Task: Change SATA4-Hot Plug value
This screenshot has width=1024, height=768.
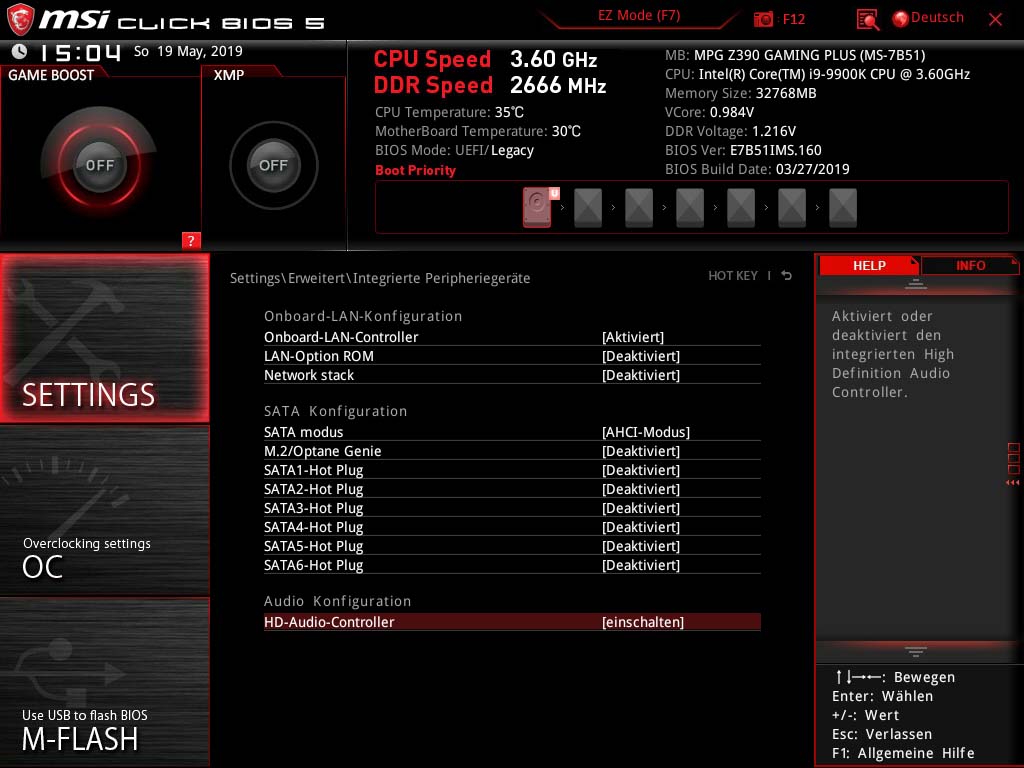Action: click(x=641, y=526)
